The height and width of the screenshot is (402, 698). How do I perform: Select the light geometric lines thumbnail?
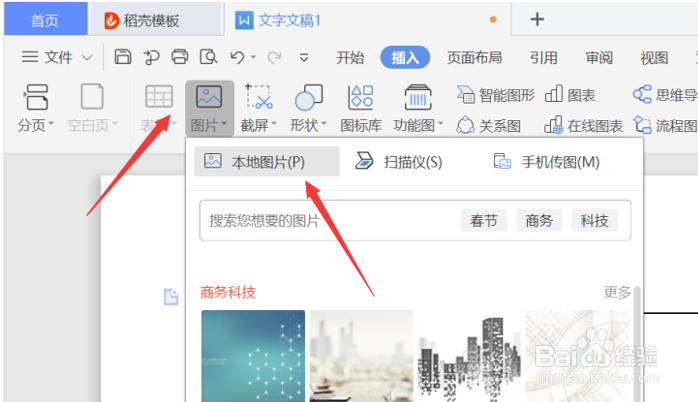[x=577, y=356]
